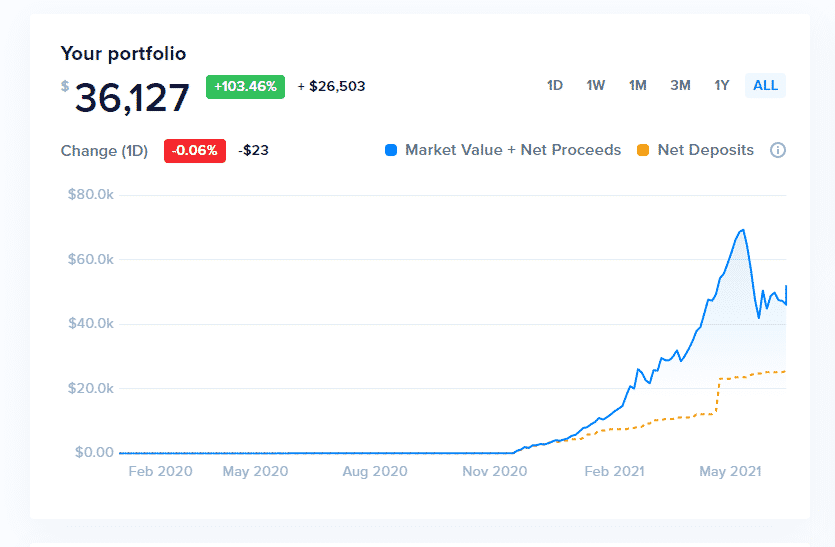Screen dimensions: 835x547
Task: Click the orange Net Deposits legend dot
Action: (643, 150)
